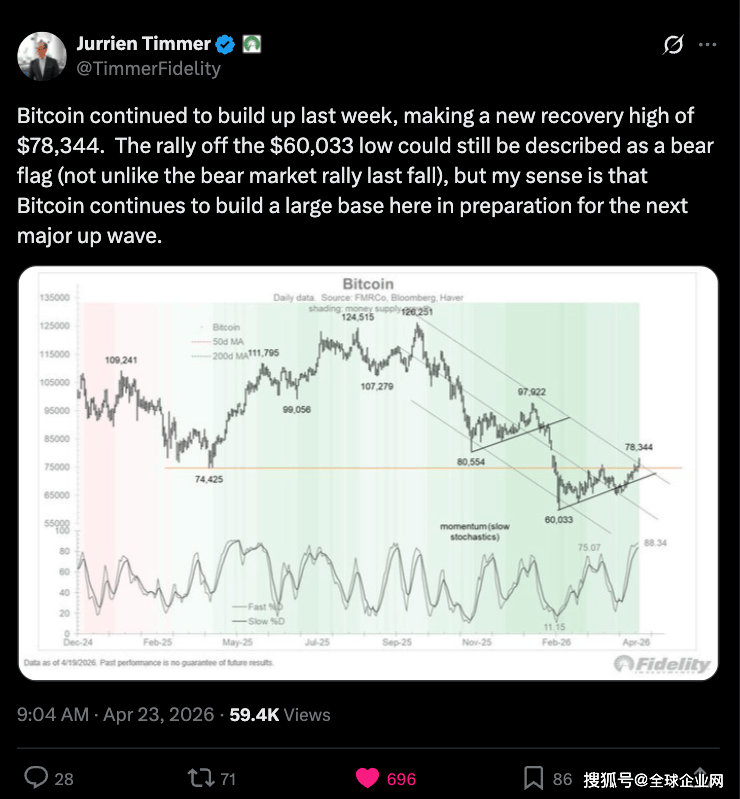Click the 86 bookmarks count

562,778
